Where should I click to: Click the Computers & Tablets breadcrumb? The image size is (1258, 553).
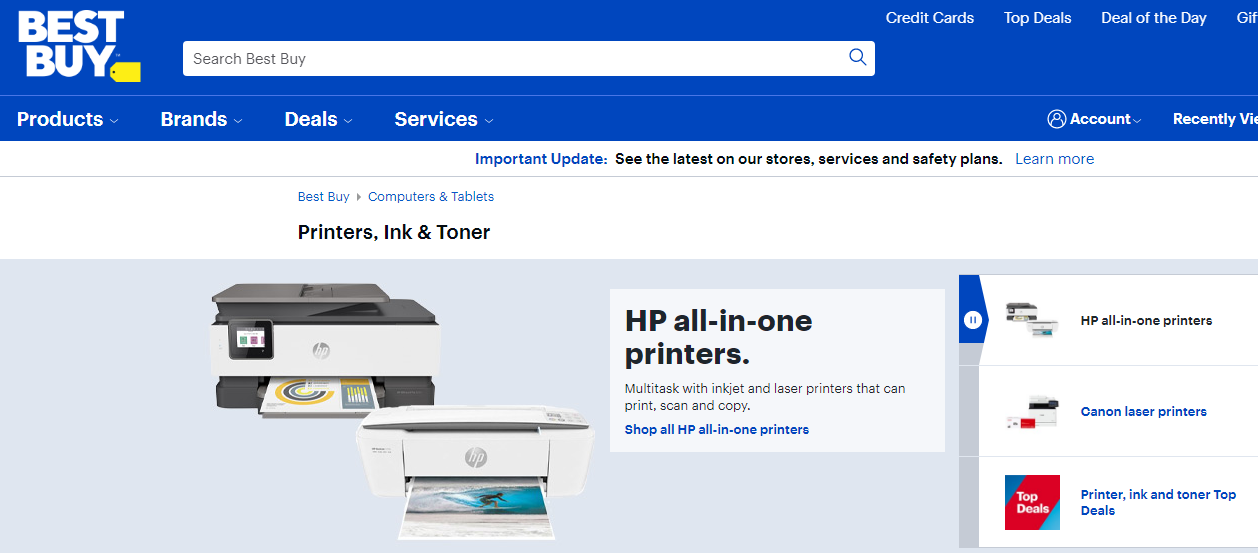431,197
